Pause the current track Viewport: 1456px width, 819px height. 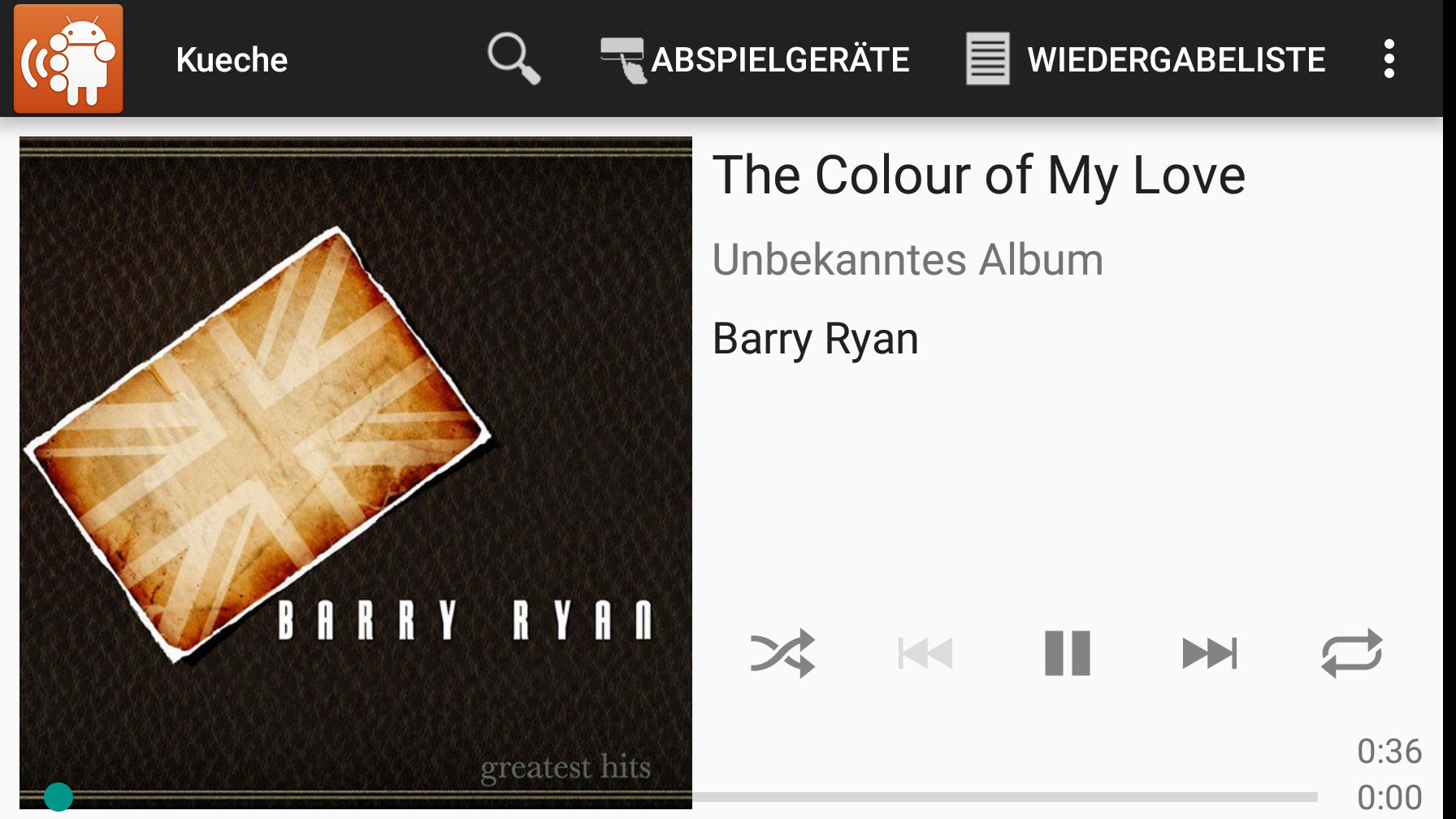[1068, 653]
